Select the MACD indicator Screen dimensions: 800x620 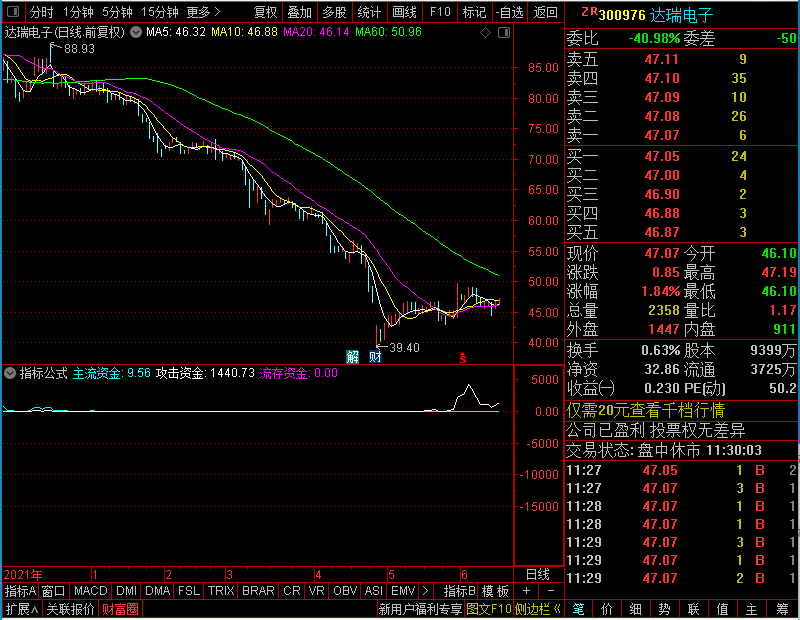pyautogui.click(x=90, y=591)
